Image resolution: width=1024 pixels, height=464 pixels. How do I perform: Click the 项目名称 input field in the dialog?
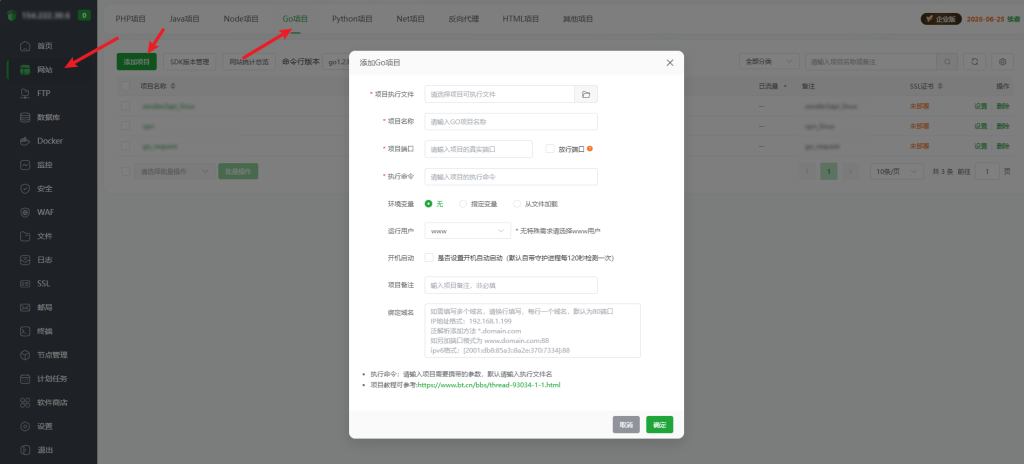pyautogui.click(x=511, y=122)
